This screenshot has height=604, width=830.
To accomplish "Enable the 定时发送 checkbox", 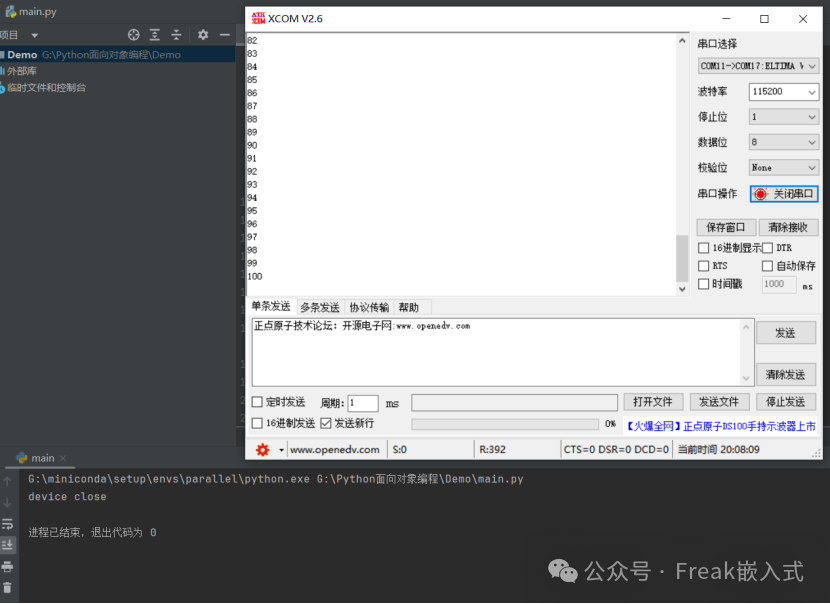I will point(257,402).
